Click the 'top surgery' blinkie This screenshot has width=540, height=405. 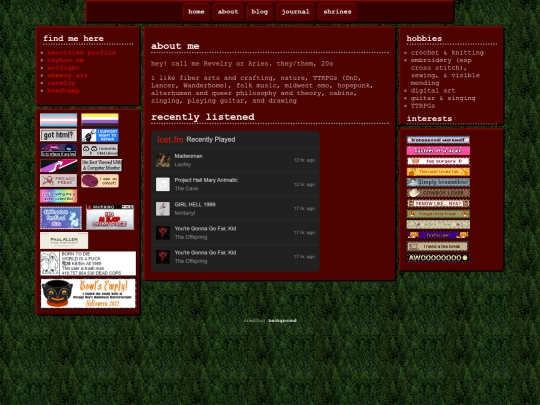(x=438, y=161)
